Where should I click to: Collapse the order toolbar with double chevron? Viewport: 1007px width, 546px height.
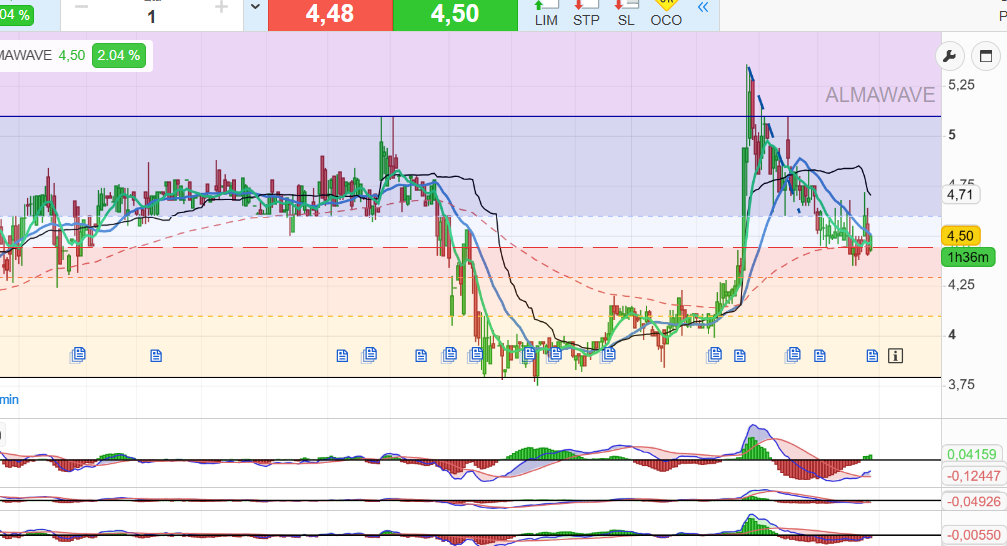pos(703,8)
